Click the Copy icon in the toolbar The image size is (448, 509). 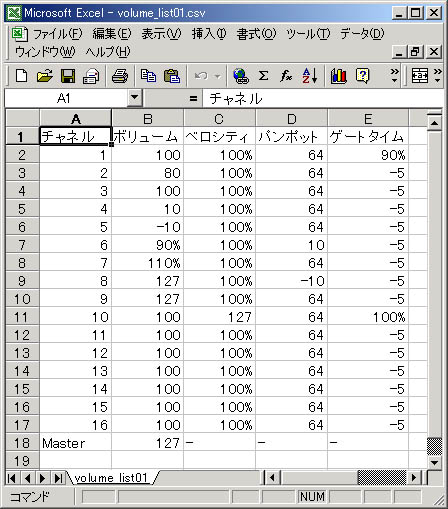pos(148,76)
